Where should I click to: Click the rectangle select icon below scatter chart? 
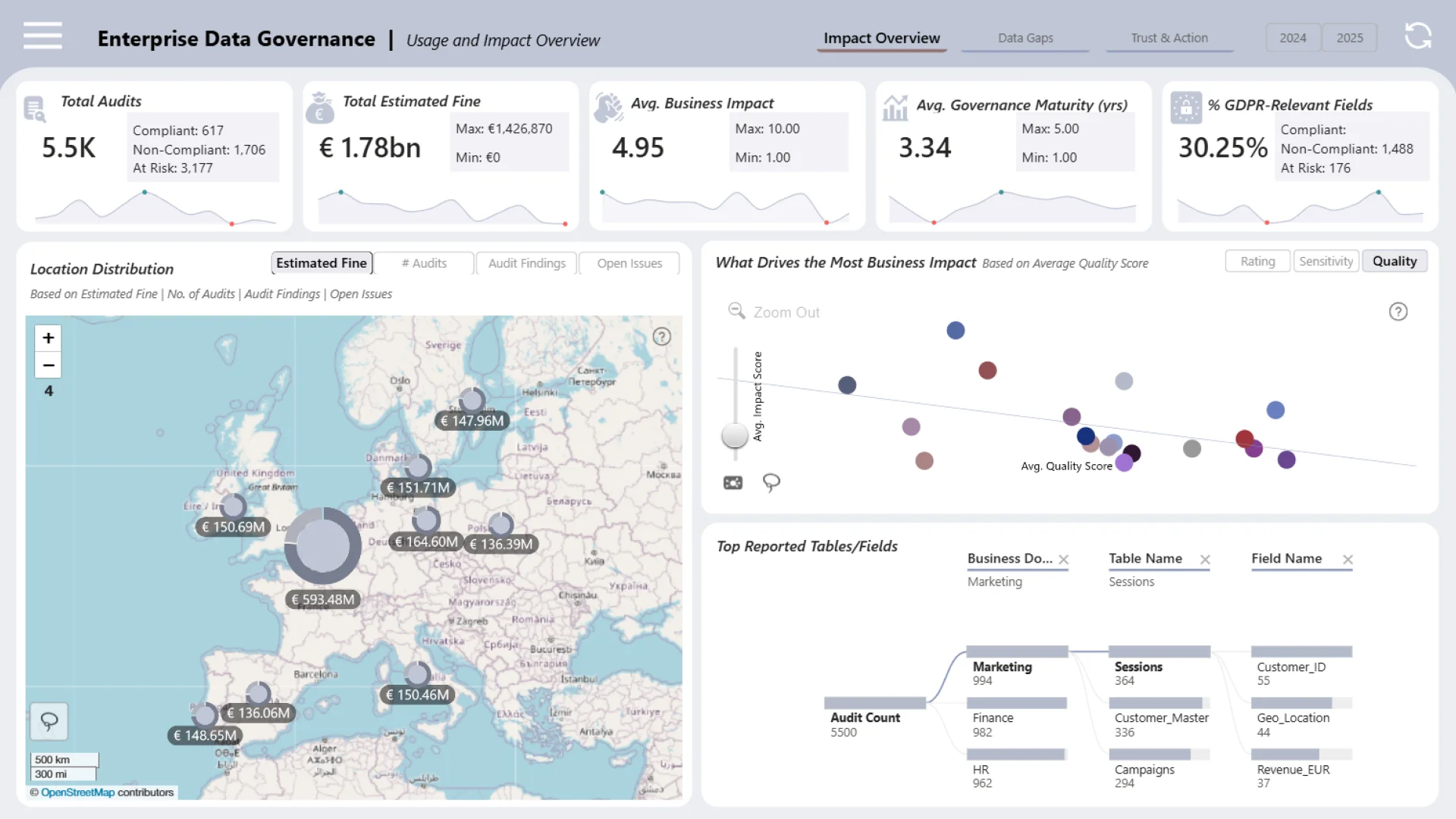pyautogui.click(x=733, y=482)
